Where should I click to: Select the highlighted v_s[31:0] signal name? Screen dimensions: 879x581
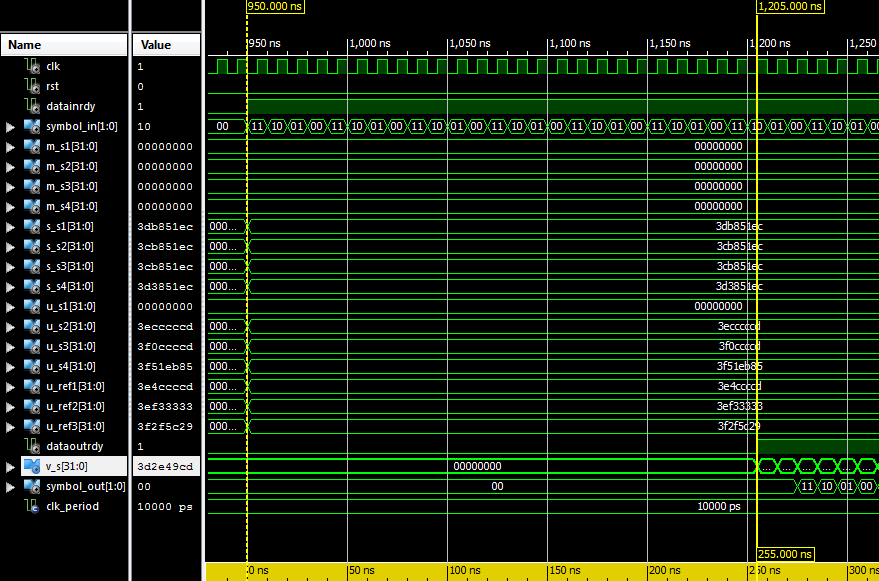[66, 467]
